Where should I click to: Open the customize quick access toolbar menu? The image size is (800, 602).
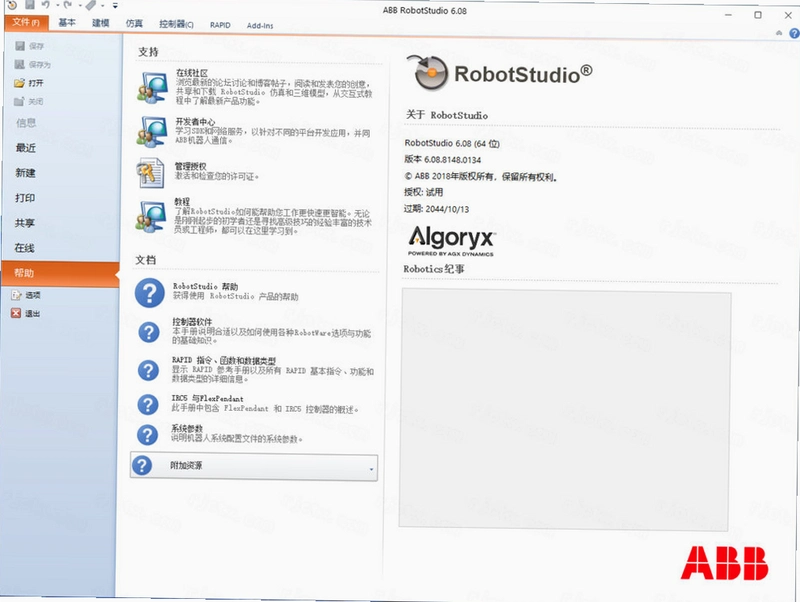click(x=115, y=6)
